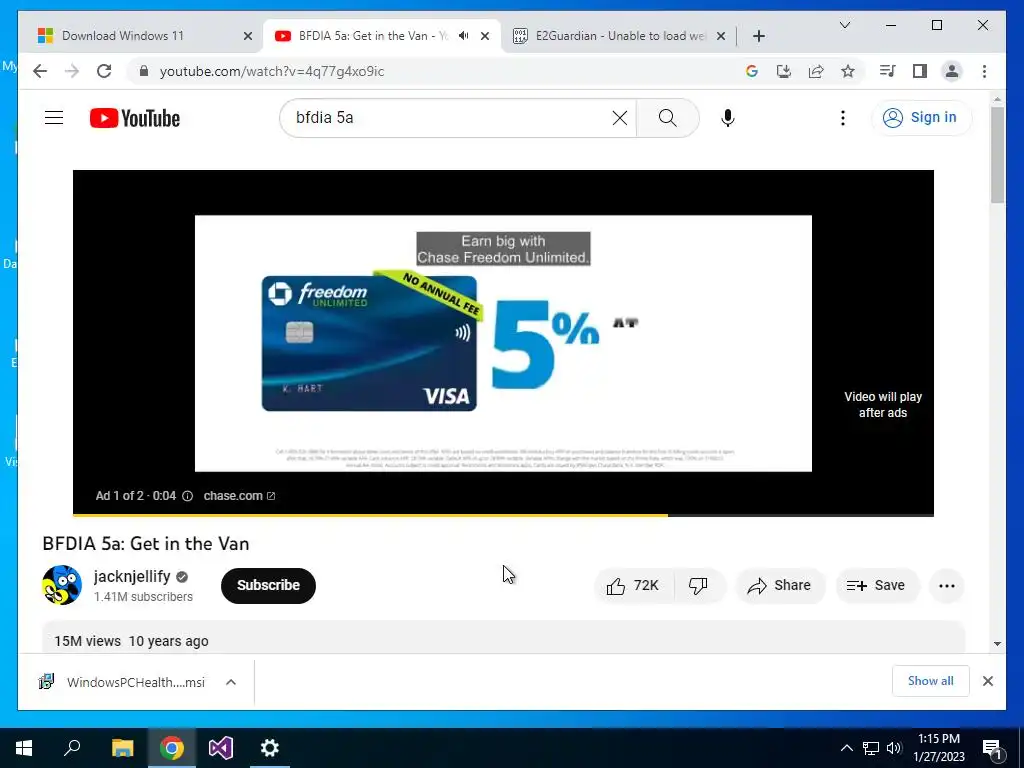
Task: Click the ad info icon
Action: 187,496
